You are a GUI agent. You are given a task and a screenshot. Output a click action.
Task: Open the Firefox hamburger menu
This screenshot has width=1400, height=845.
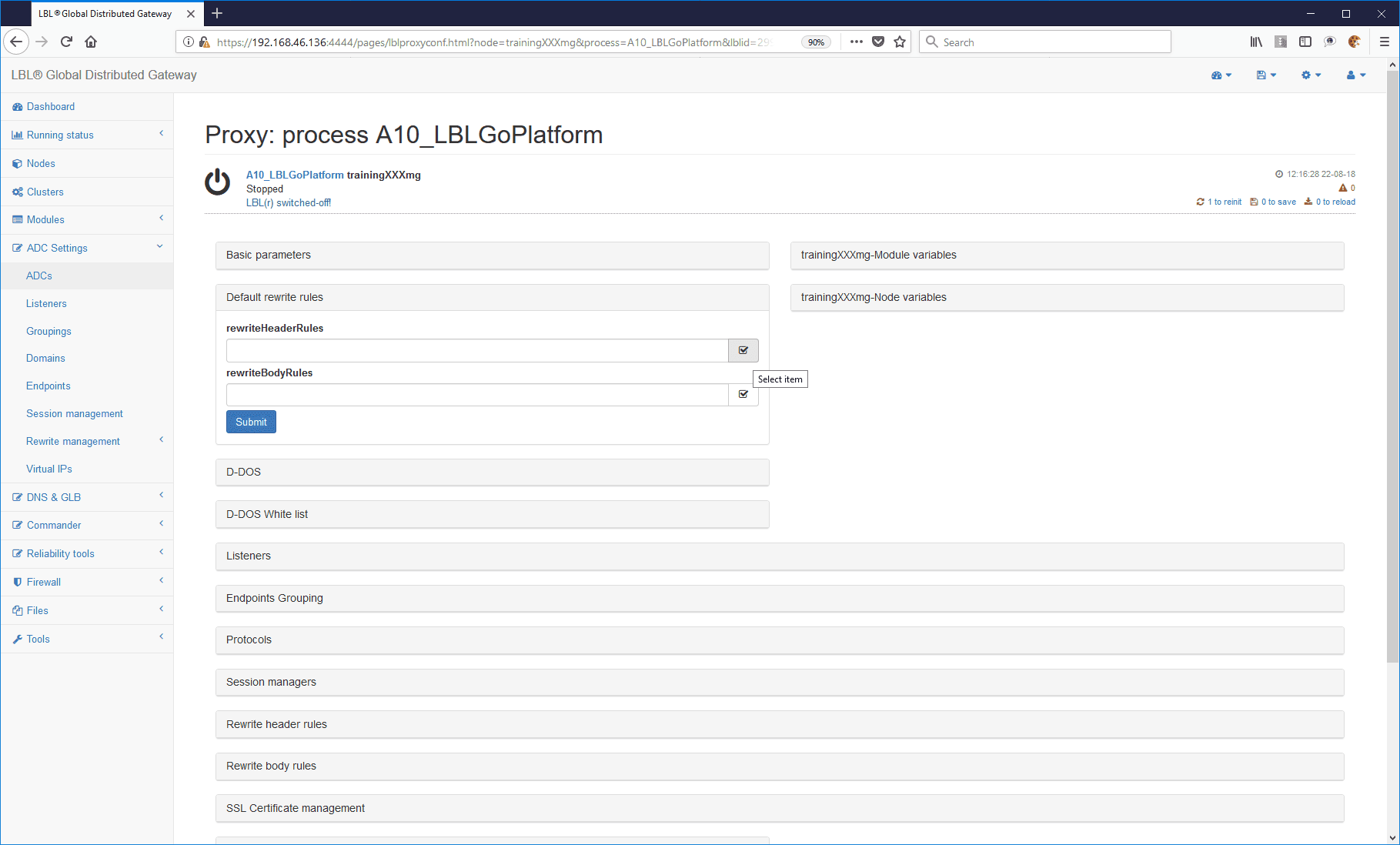(1385, 42)
